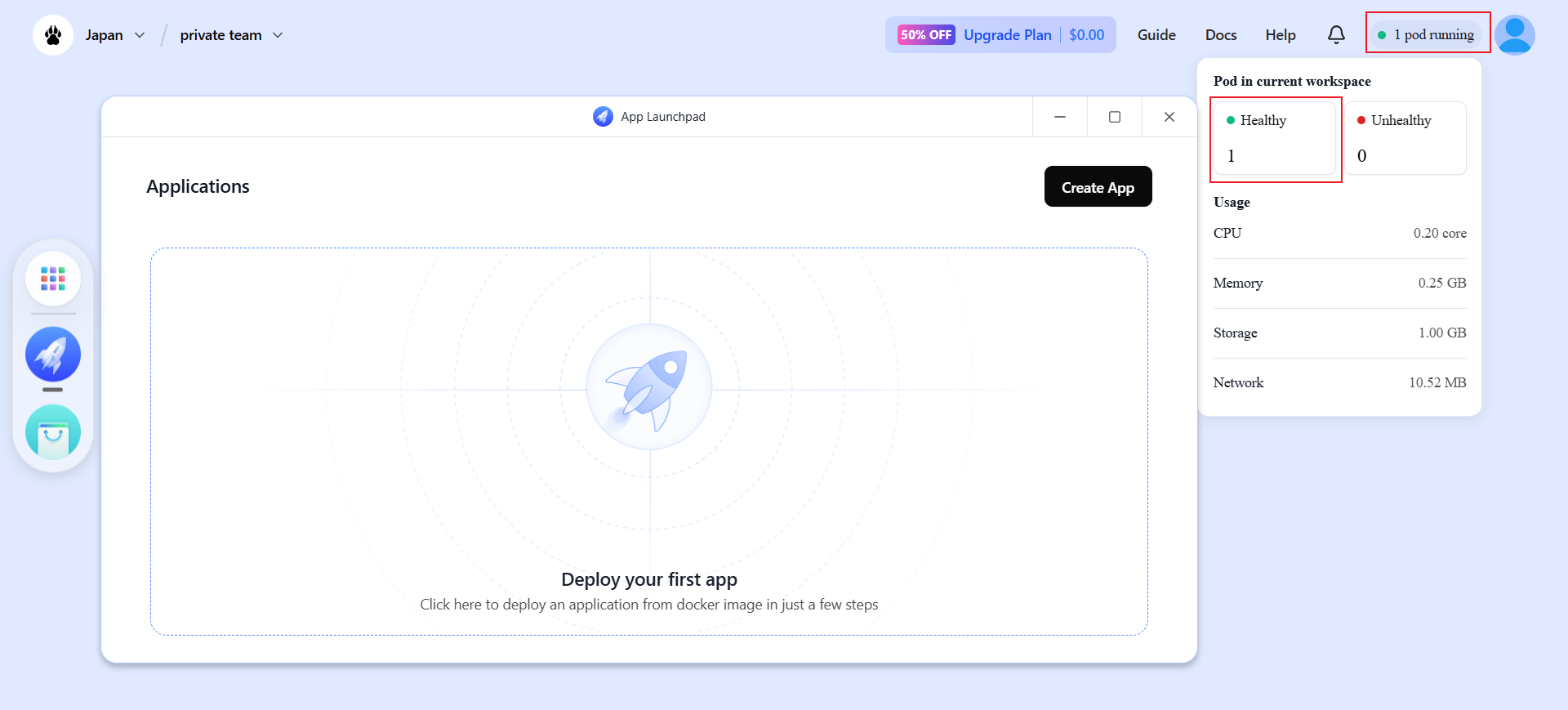Open the Docs menu item
Screen dimensions: 1568x710
[x=1221, y=35]
